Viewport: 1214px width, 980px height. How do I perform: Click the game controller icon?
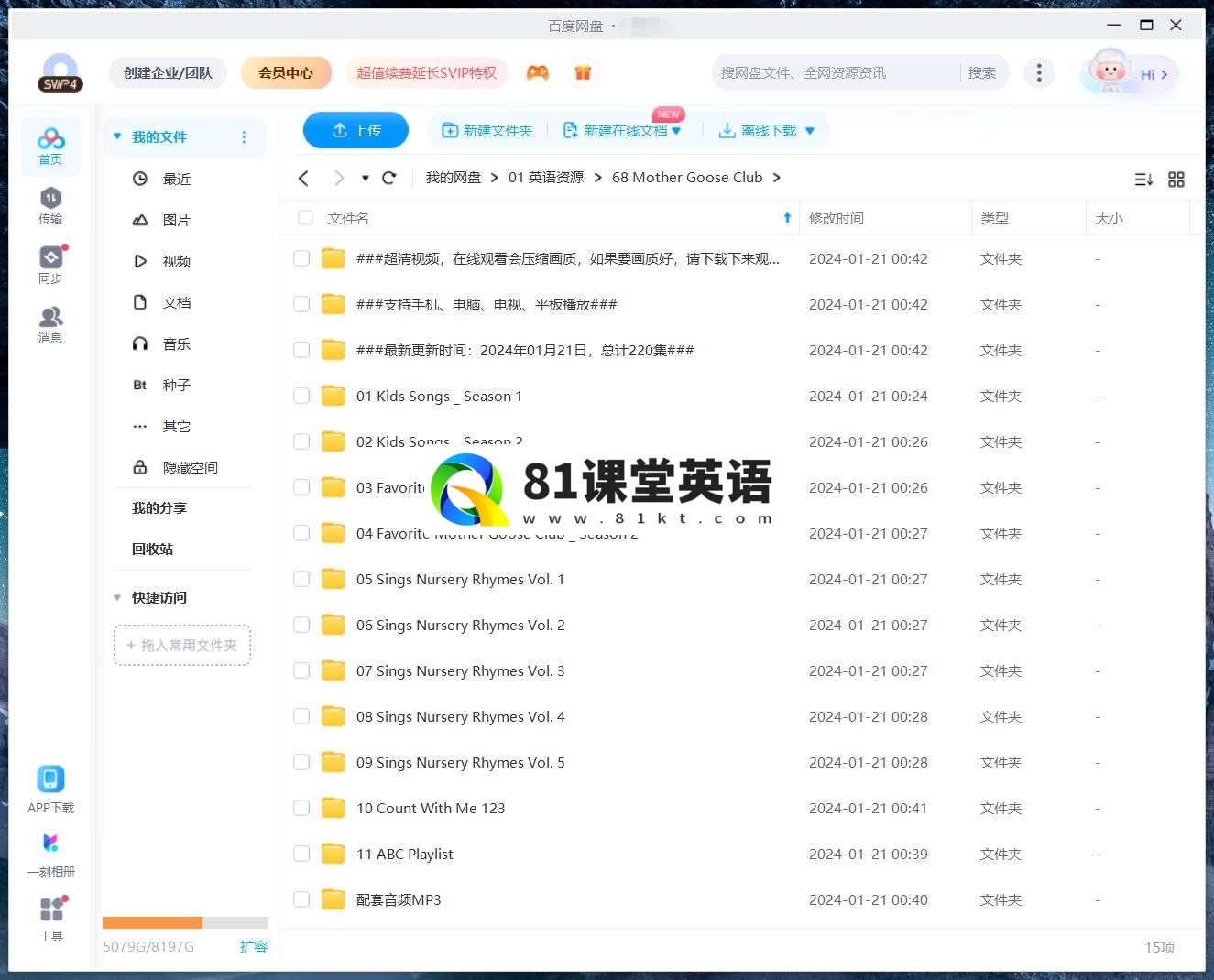click(538, 72)
